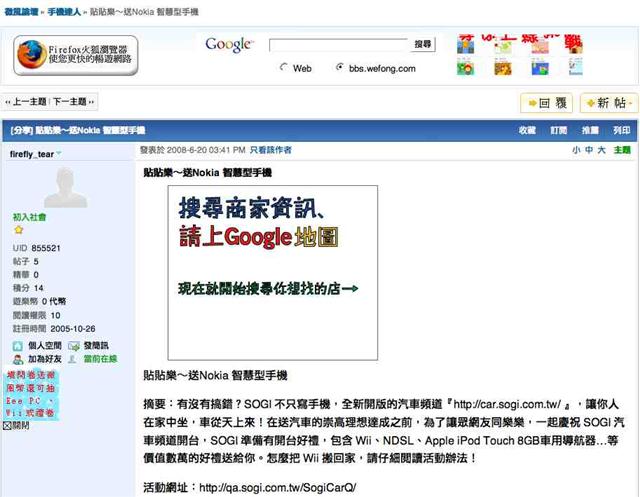Image resolution: width=640 pixels, height=497 pixels.
Task: Expand the 新帖 button dropdown arrow
Action: (x=631, y=103)
